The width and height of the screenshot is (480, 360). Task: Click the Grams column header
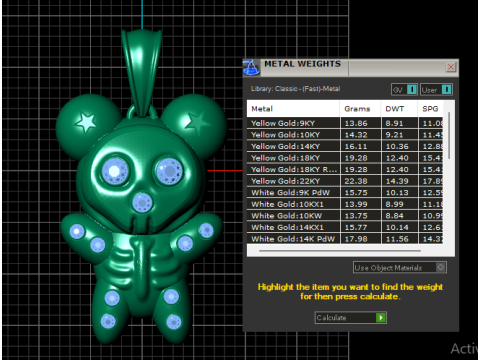click(x=360, y=109)
